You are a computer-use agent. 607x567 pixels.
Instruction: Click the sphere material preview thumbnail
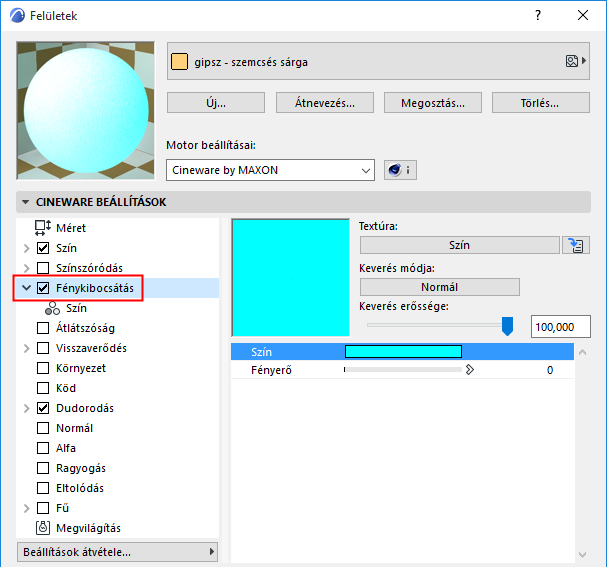[86, 111]
